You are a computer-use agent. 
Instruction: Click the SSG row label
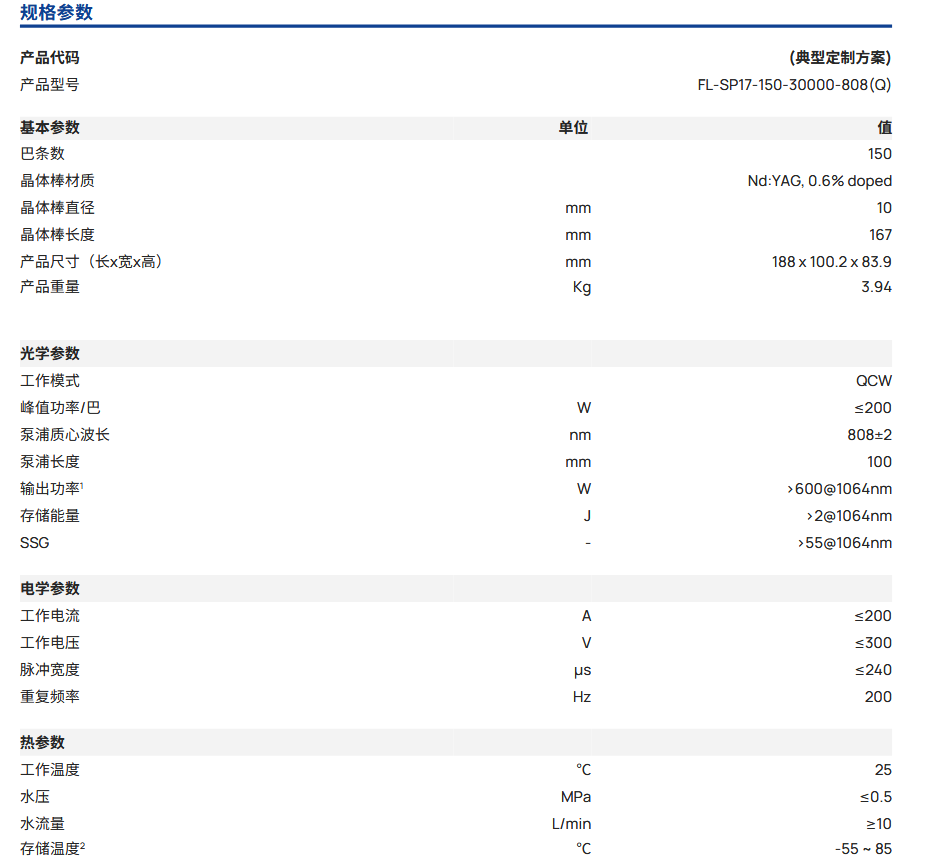[34, 543]
